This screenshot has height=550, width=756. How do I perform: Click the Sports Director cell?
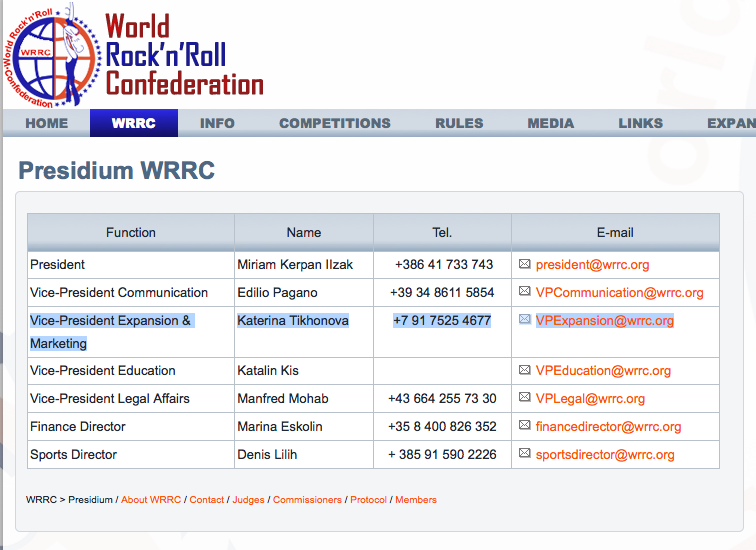pyautogui.click(x=131, y=455)
